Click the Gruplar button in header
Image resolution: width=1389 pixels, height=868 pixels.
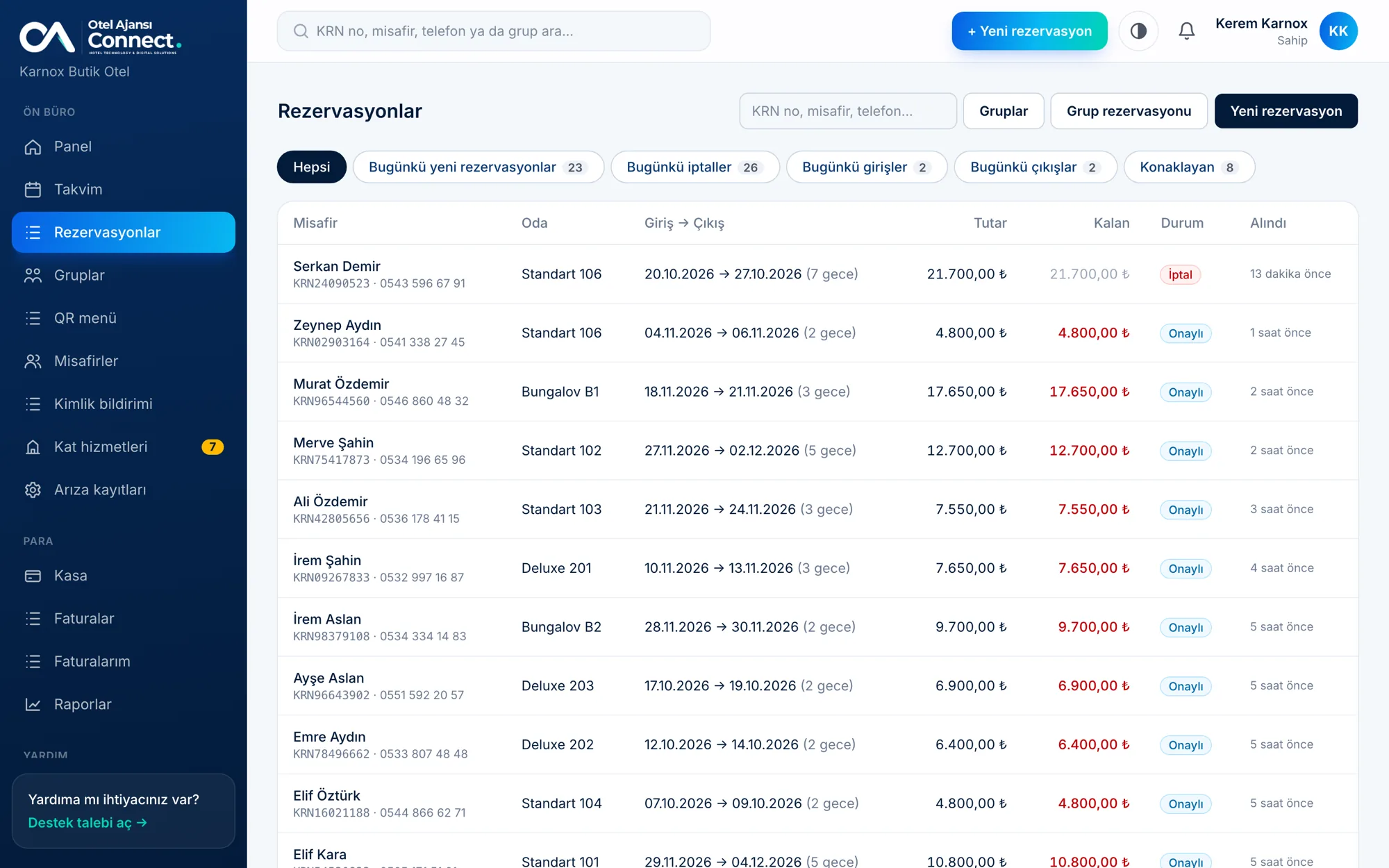1004,111
